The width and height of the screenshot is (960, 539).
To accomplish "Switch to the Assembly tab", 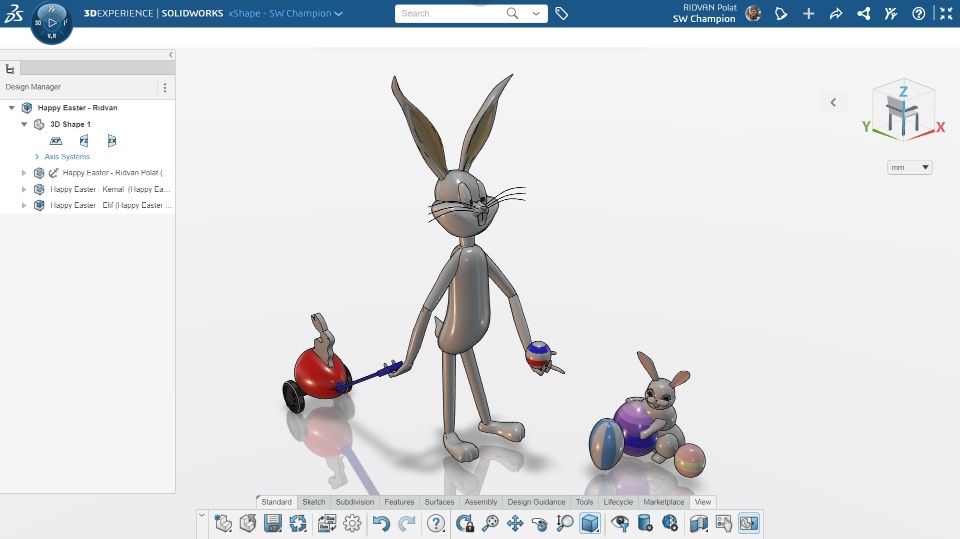I will tap(481, 502).
